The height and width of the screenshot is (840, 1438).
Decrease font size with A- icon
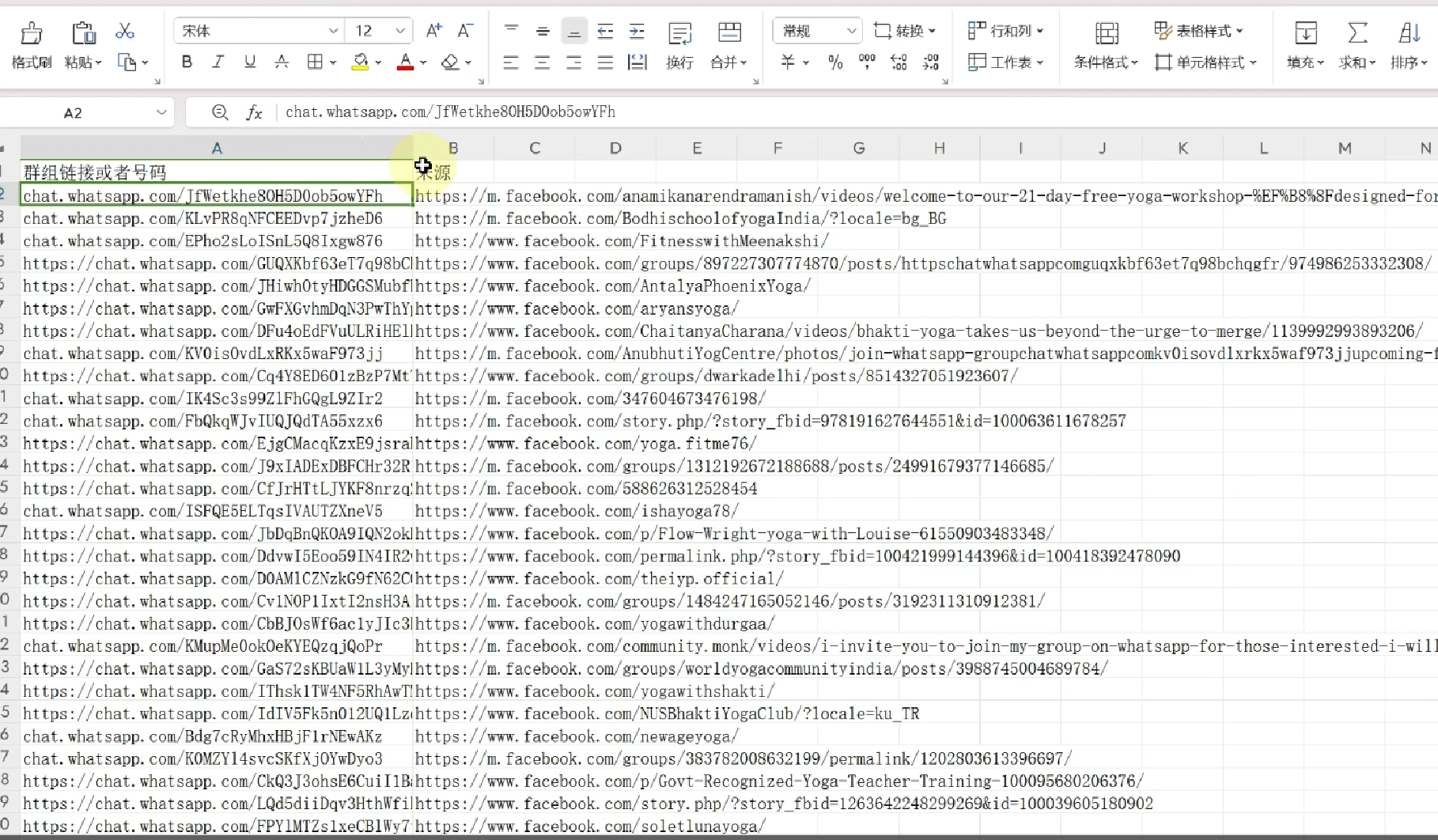pos(465,31)
